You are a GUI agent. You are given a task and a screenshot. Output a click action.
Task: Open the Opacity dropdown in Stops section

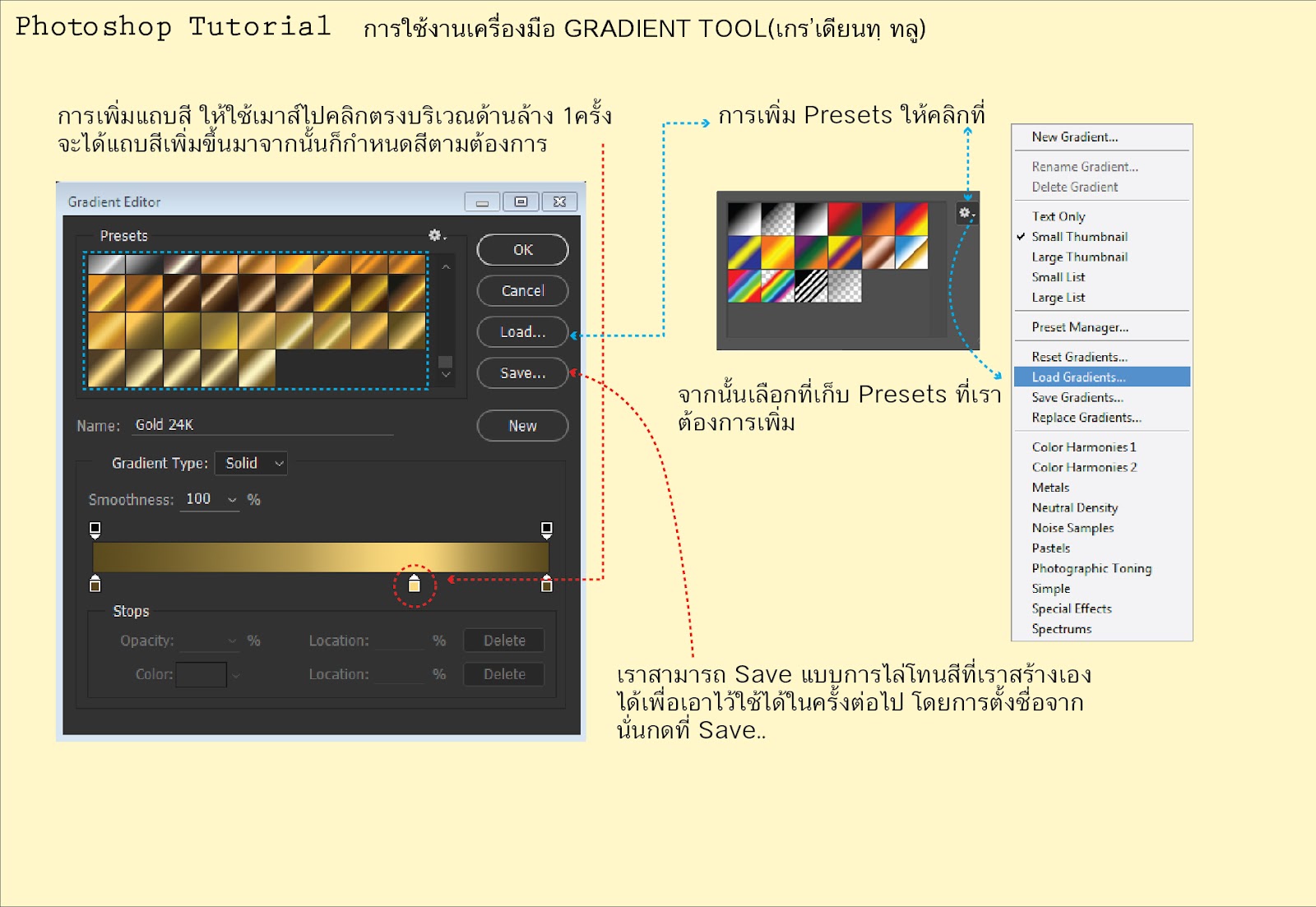pos(230,640)
